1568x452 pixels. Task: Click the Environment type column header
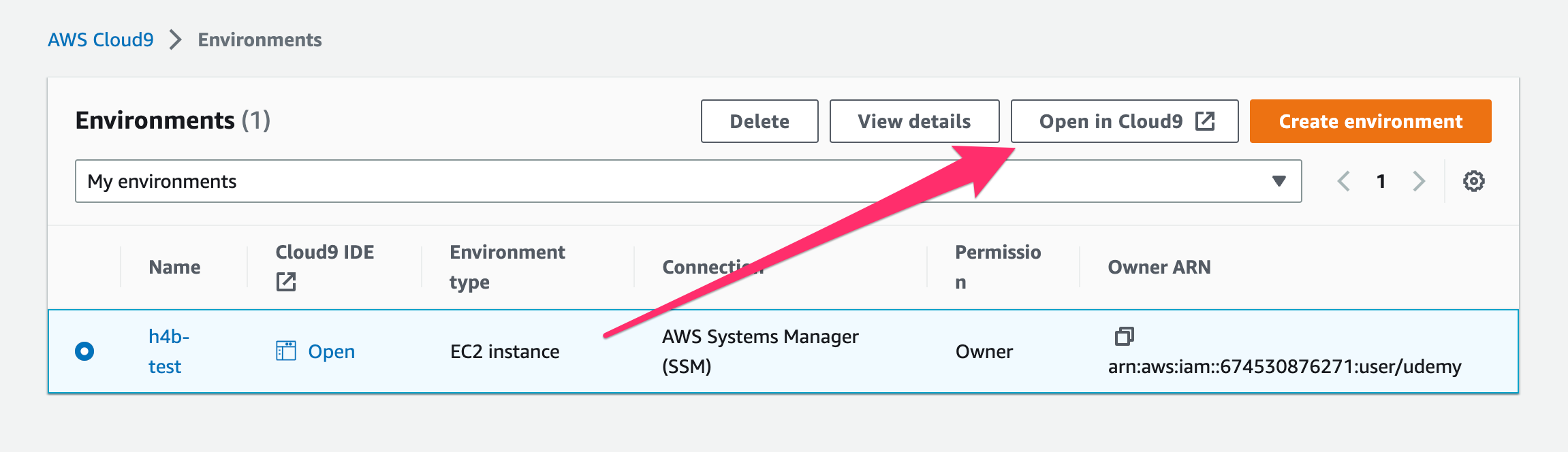507,267
